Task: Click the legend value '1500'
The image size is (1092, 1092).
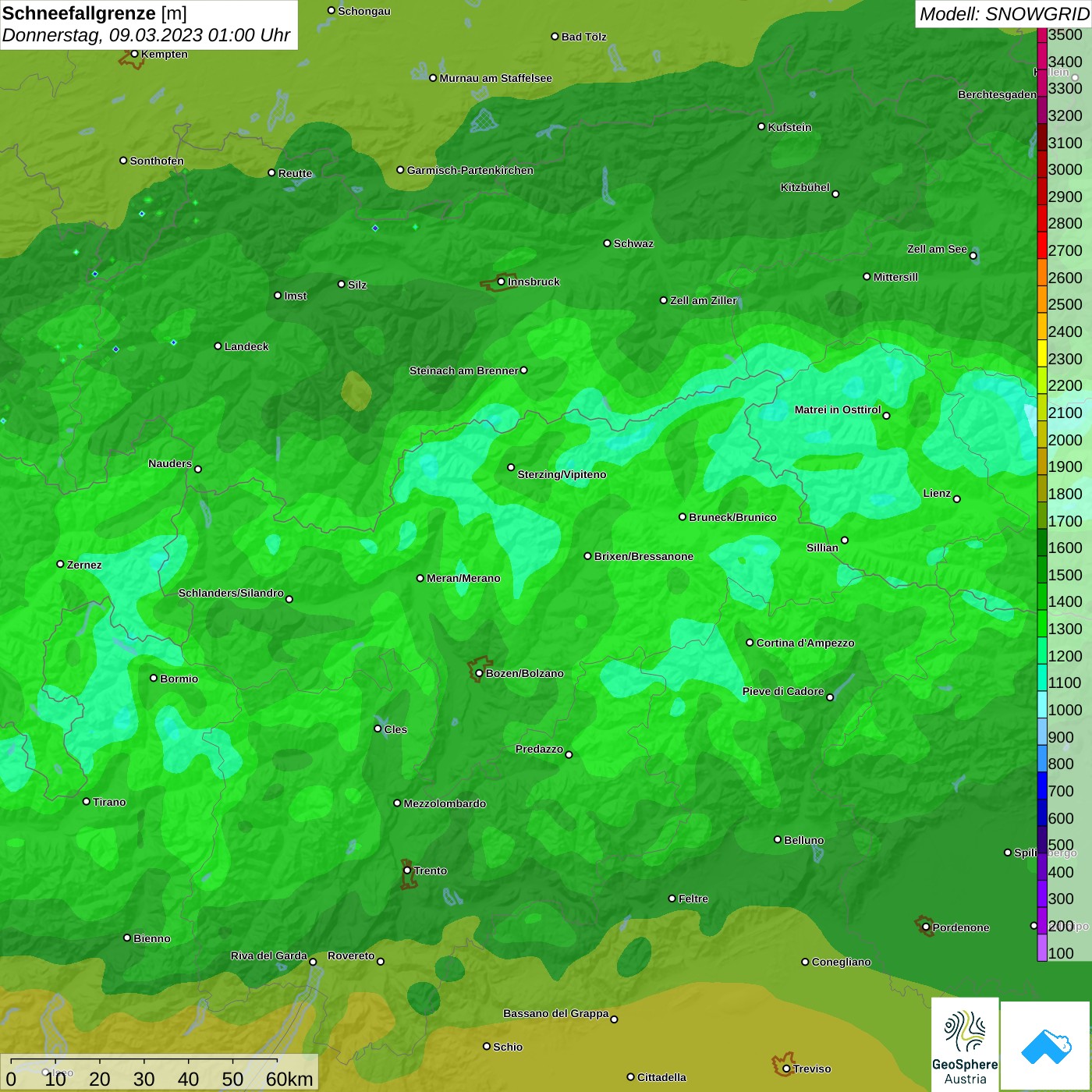Action: (x=1065, y=575)
